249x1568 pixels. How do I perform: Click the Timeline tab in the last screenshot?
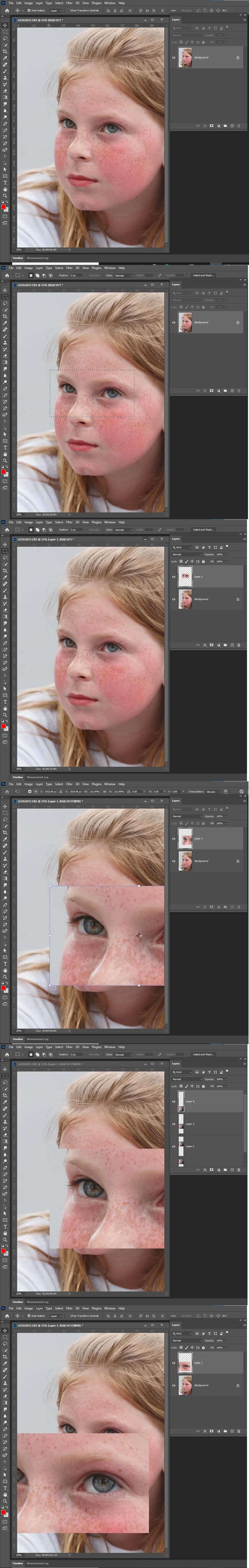click(x=18, y=1563)
